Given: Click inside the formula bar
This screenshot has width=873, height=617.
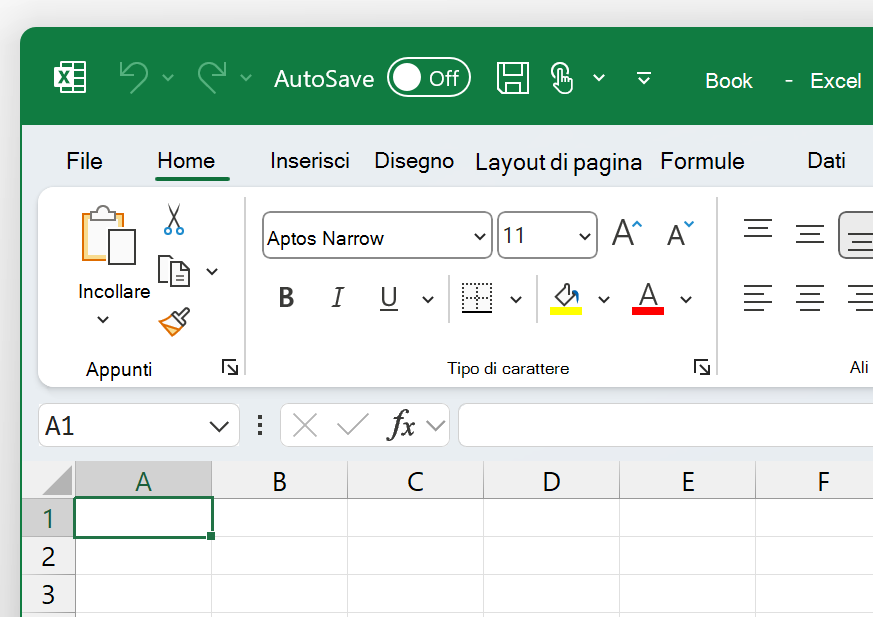Looking at the screenshot, I should [x=666, y=425].
